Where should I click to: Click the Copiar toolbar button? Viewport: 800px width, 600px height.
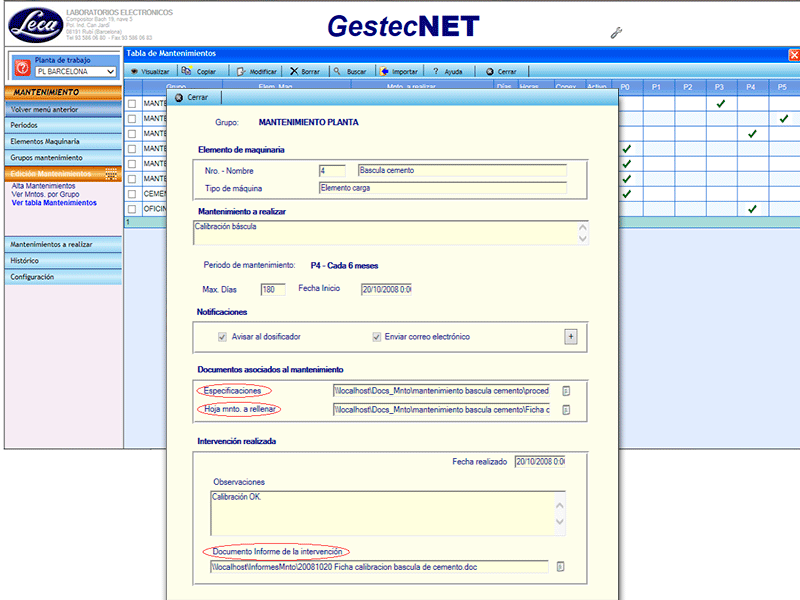[x=199, y=71]
